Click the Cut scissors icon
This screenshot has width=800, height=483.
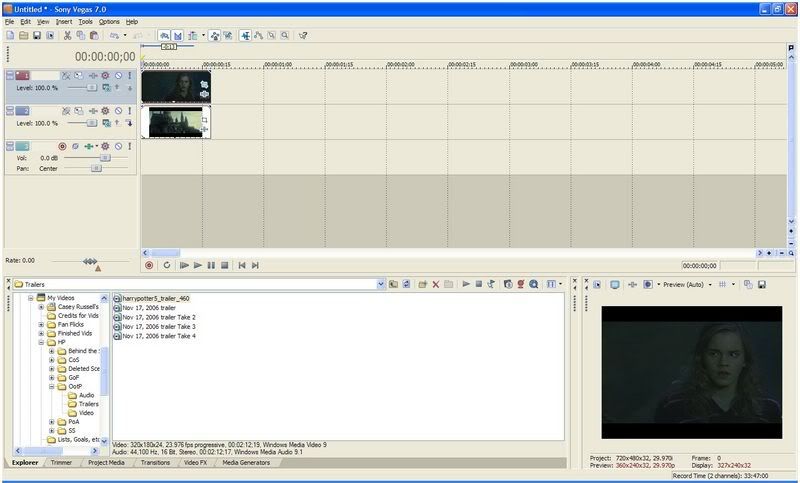click(67, 35)
